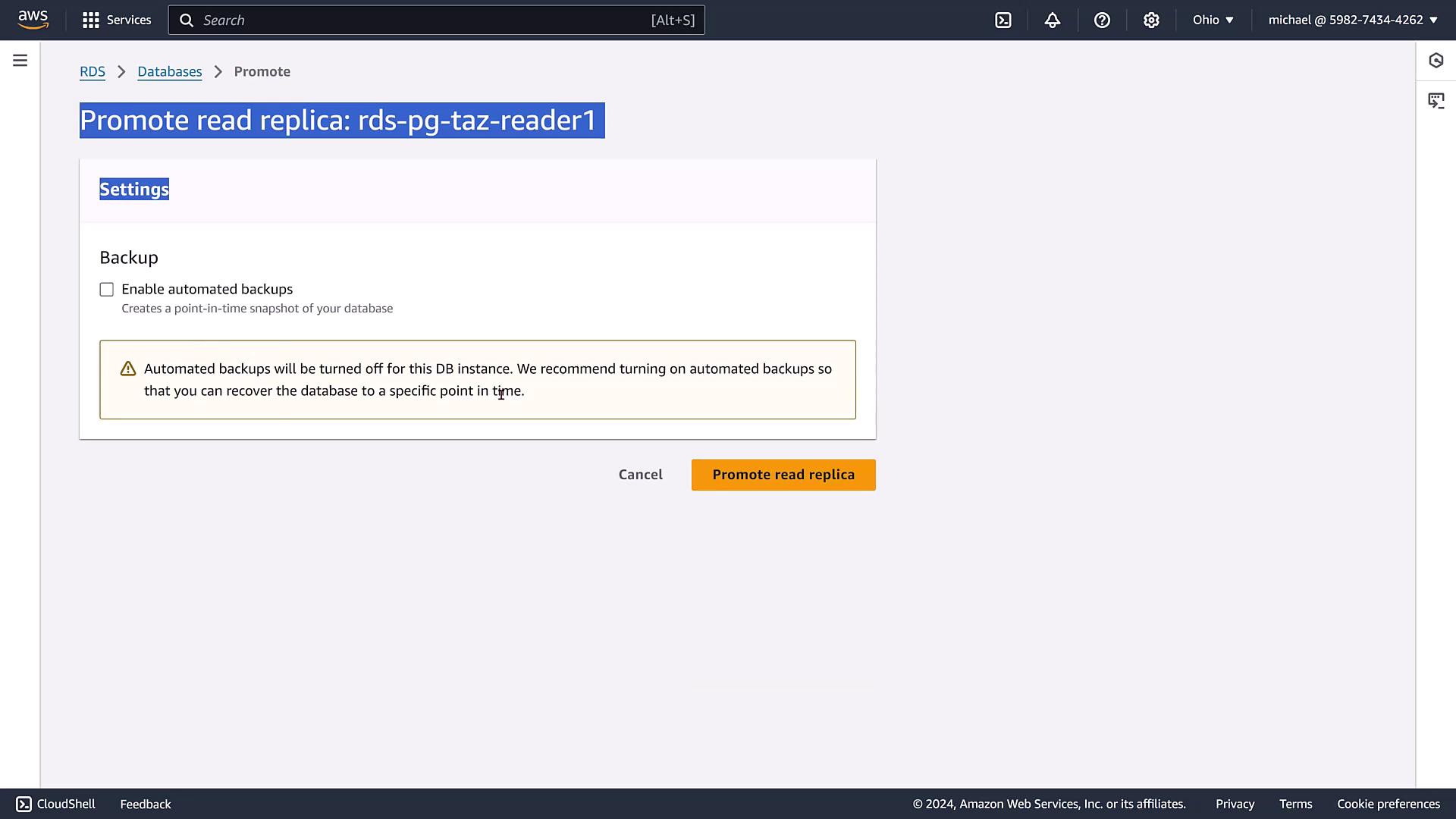Cancel the promote operation
Image resolution: width=1456 pixels, height=819 pixels.
[640, 475]
